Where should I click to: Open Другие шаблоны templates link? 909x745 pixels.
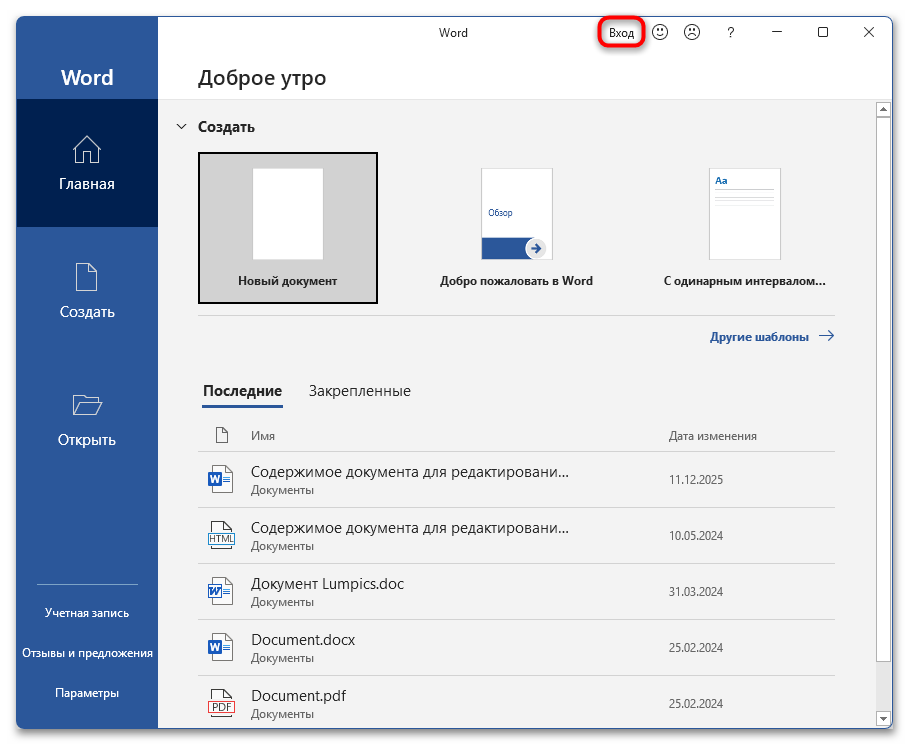[x=759, y=336]
